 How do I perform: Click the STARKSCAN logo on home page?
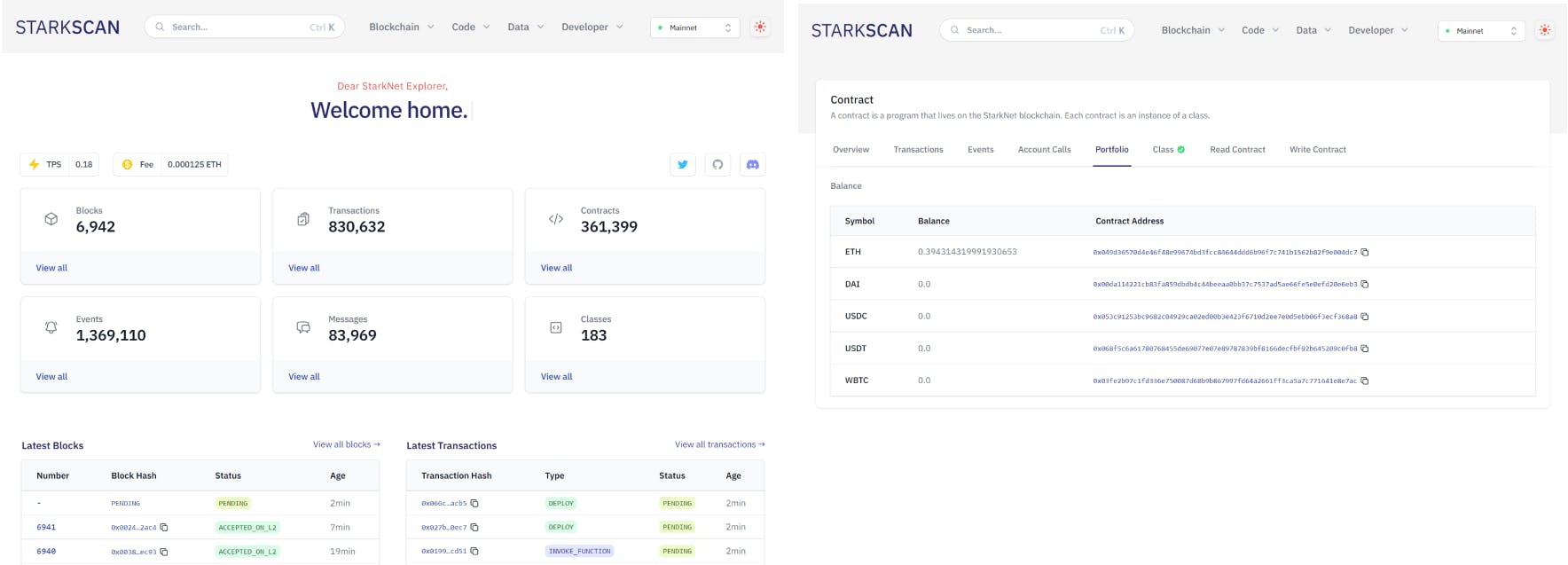pyautogui.click(x=67, y=27)
